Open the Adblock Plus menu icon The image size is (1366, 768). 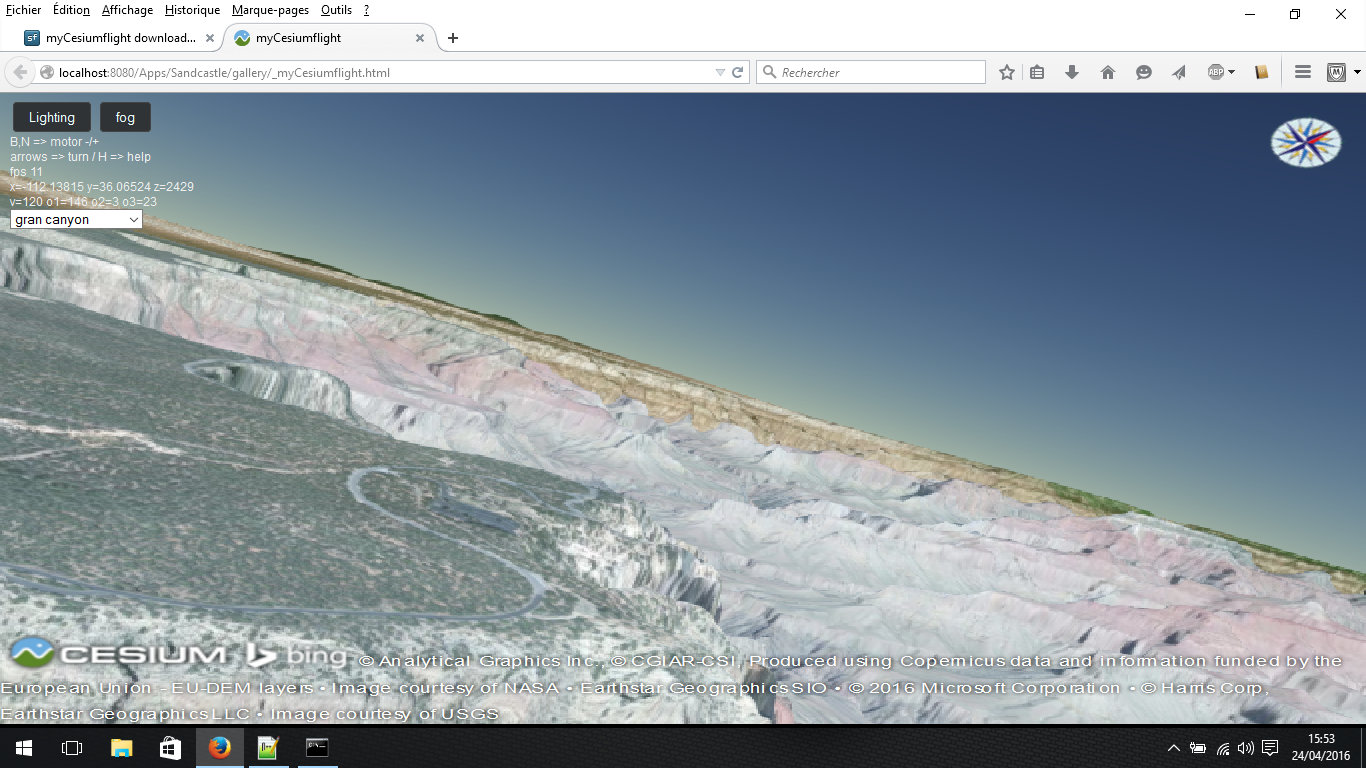1216,71
